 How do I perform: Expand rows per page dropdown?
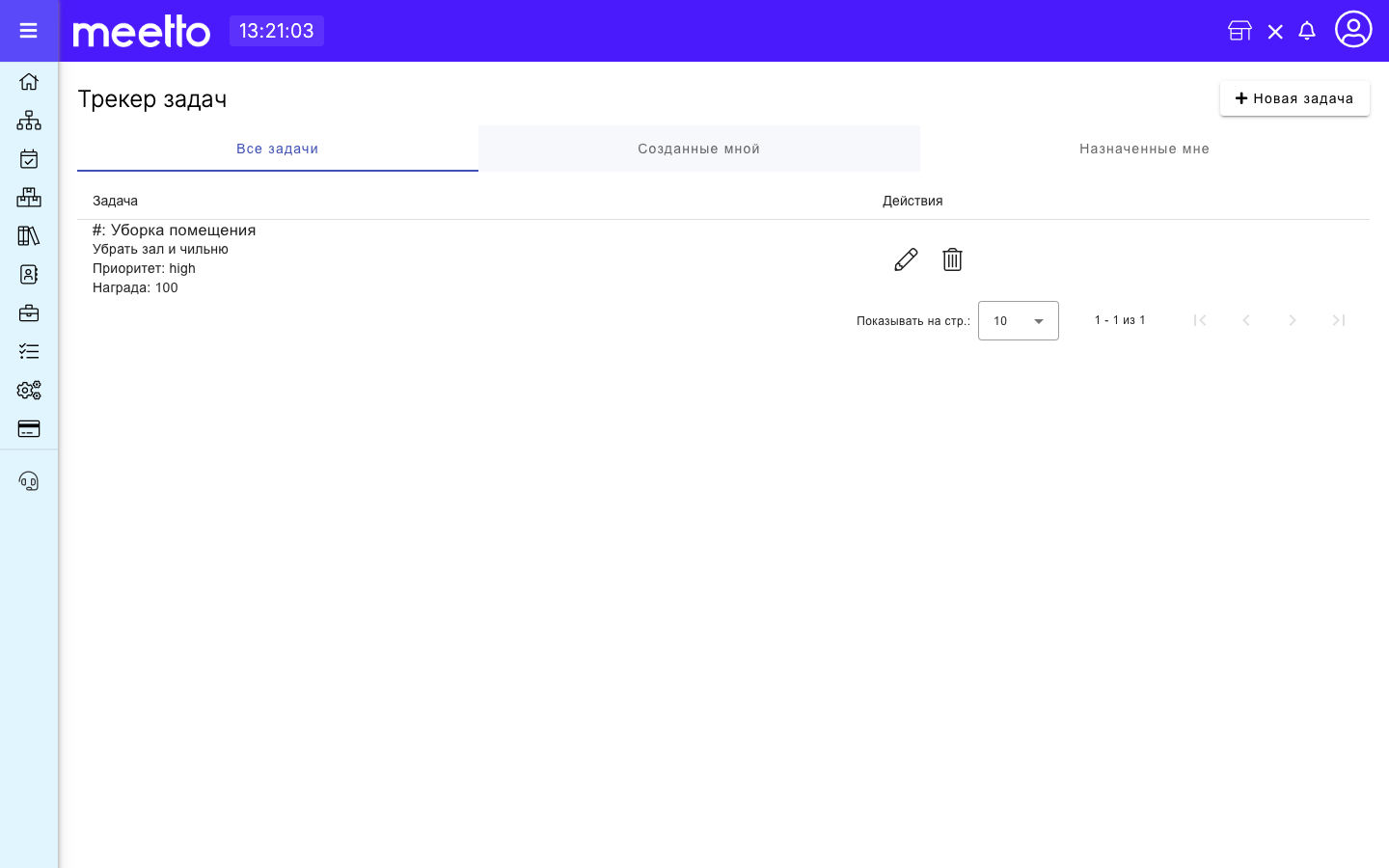coord(1019,321)
